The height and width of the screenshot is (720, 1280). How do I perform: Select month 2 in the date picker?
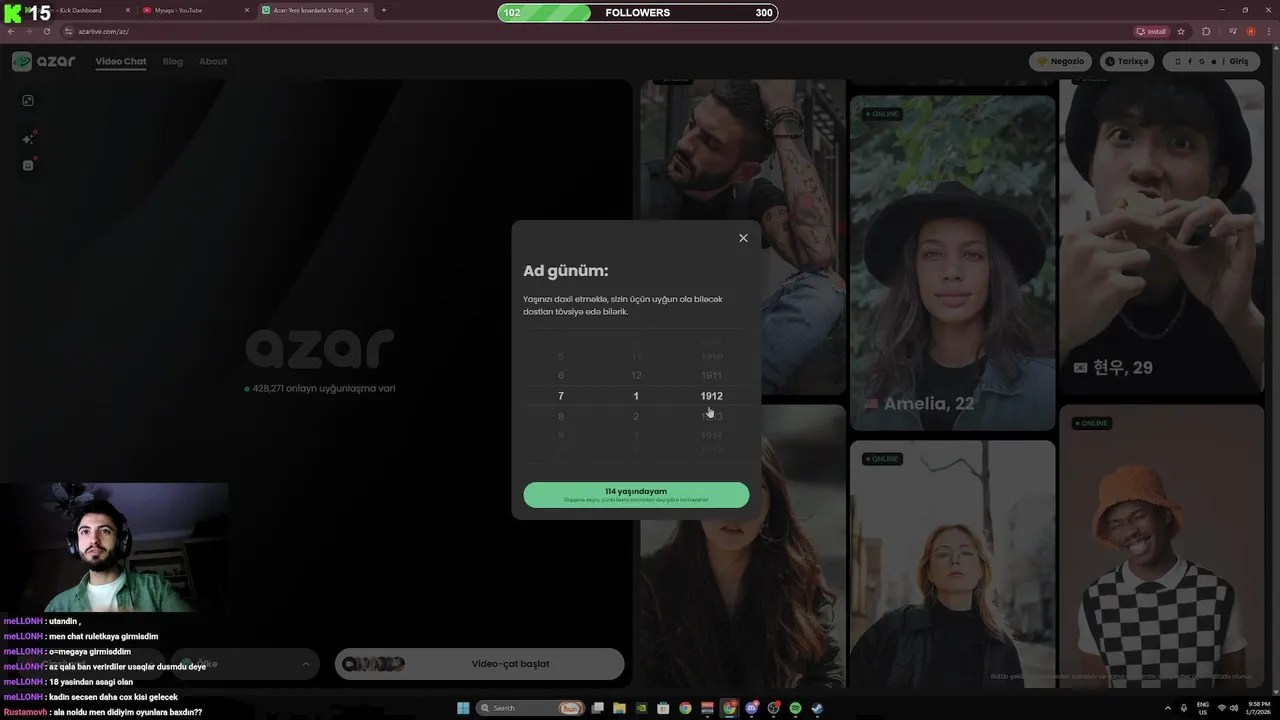636,416
